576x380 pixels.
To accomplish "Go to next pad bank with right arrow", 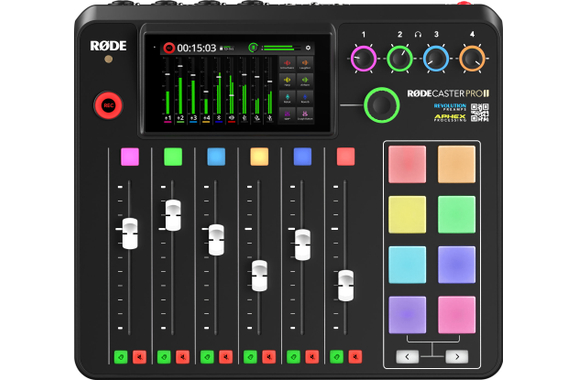I will 457,356.
